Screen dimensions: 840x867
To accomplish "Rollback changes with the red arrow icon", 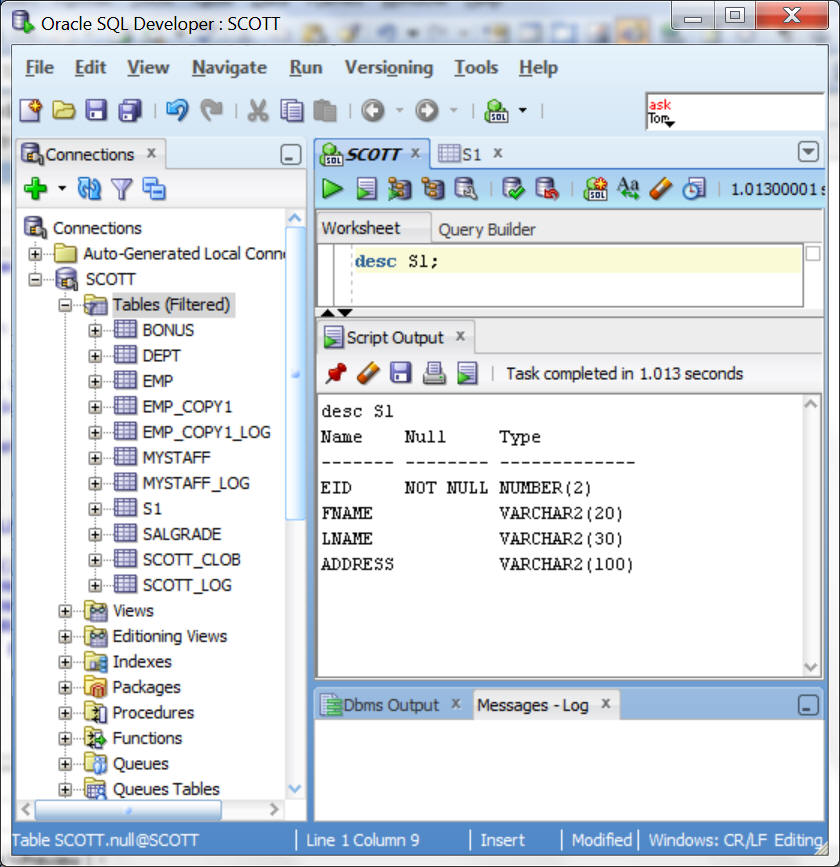I will (547, 189).
